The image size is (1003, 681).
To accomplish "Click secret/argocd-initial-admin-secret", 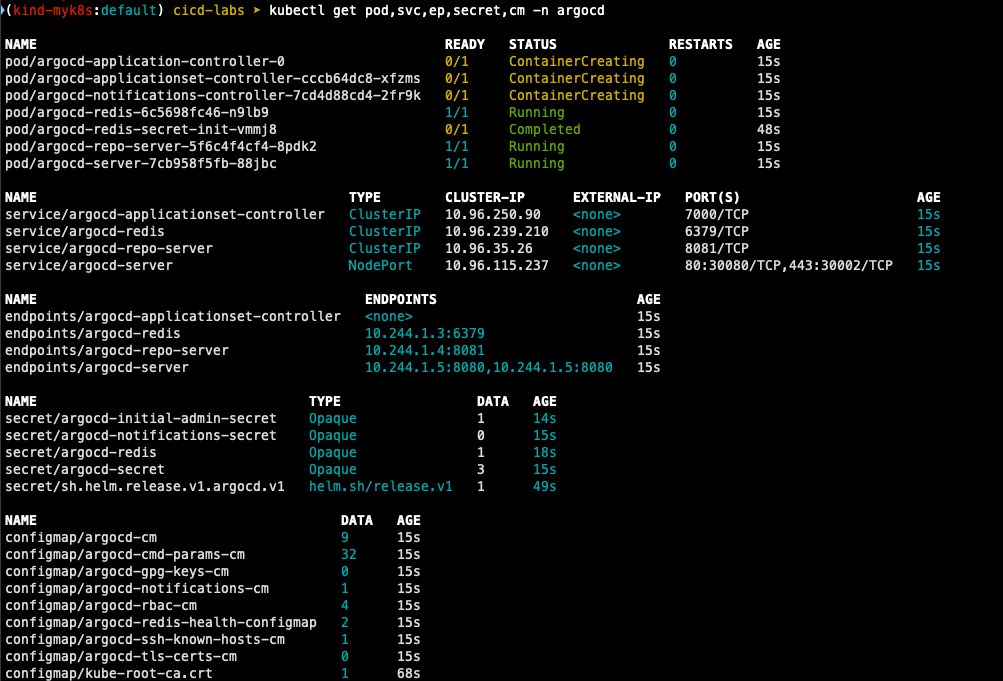I will click(141, 418).
